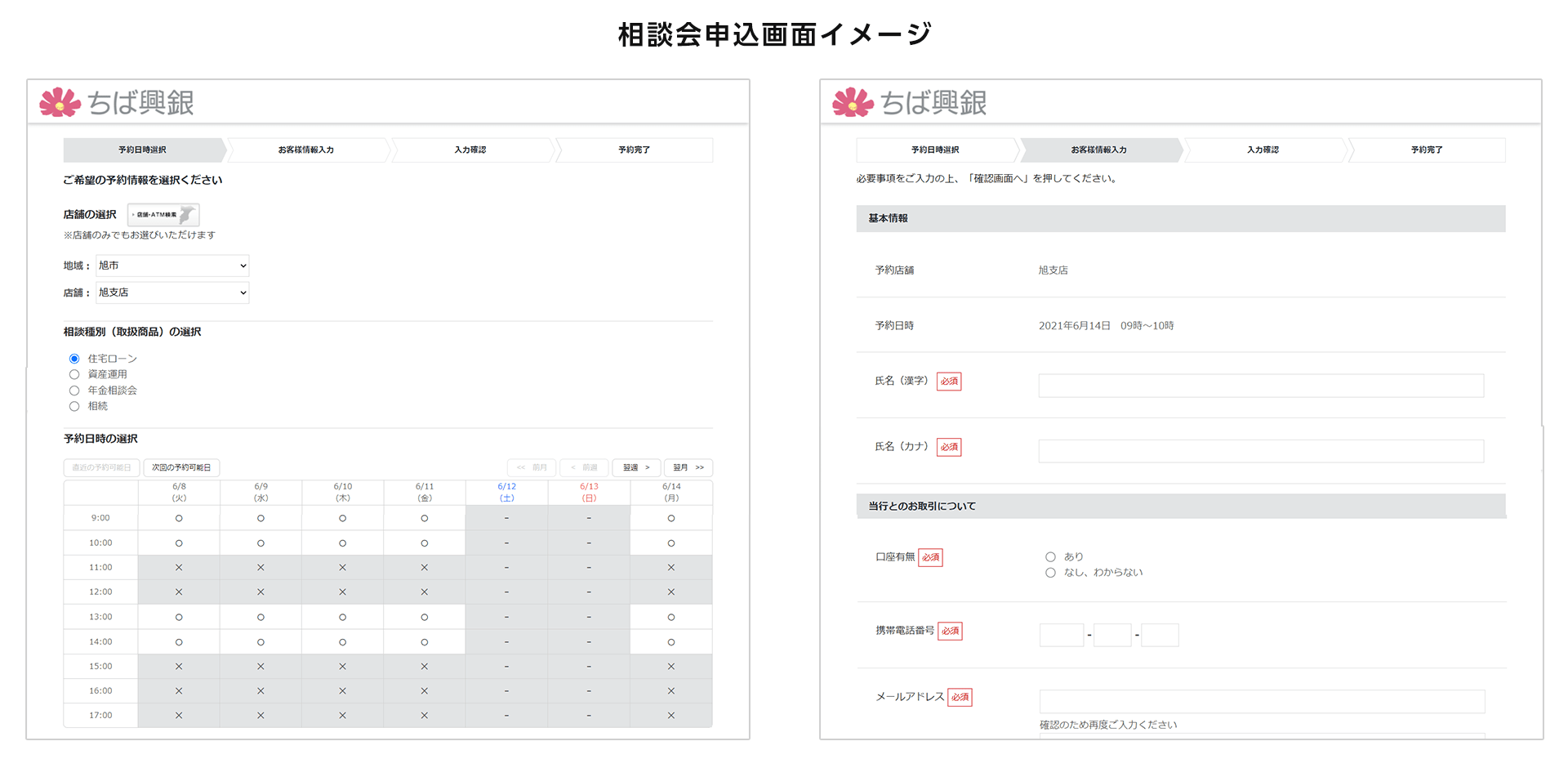Choose なし、わからない for 口座有無
Viewport: 1568px width, 768px height.
(x=1050, y=573)
